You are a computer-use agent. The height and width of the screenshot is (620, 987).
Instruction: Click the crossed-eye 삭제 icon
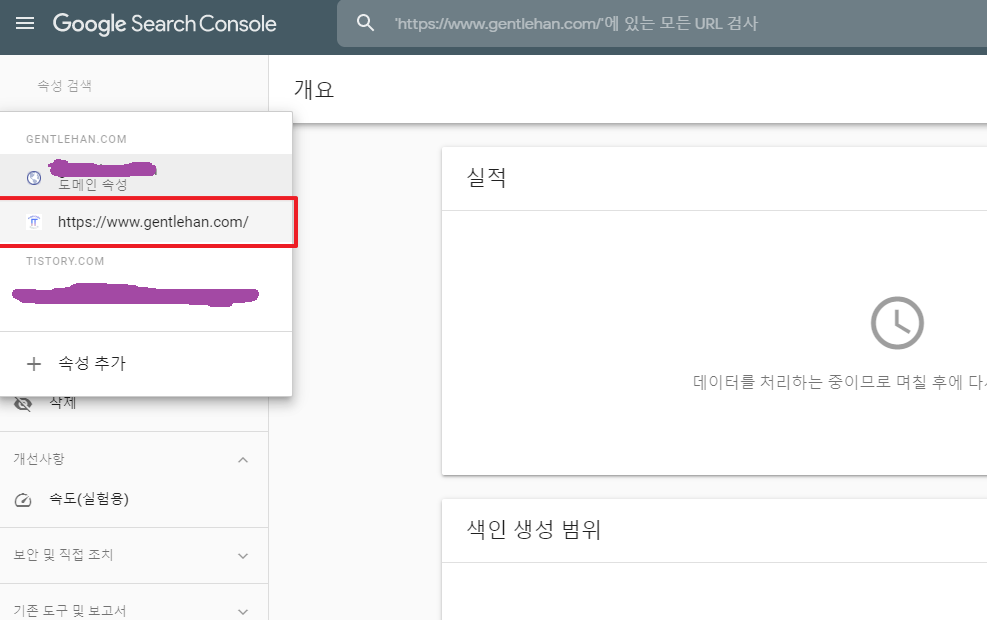point(23,403)
